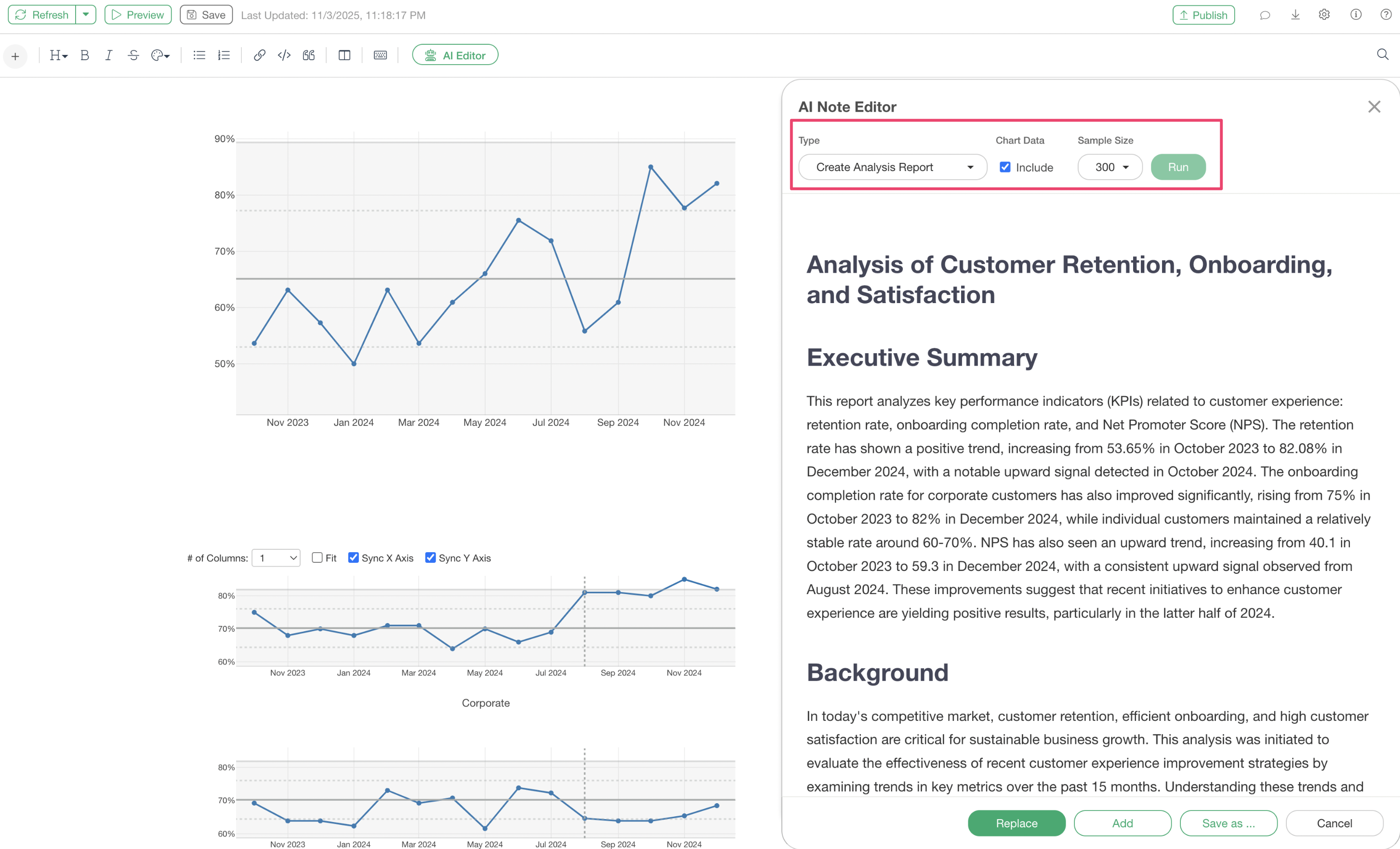
Task: Insert a blockquote
Action: 308,55
